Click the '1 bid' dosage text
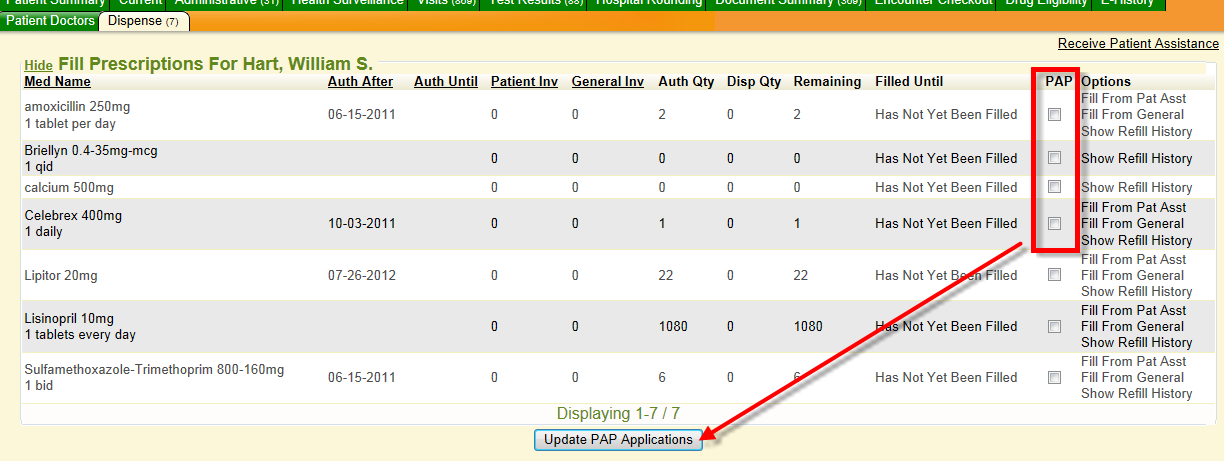This screenshot has width=1224, height=461. (x=40, y=385)
